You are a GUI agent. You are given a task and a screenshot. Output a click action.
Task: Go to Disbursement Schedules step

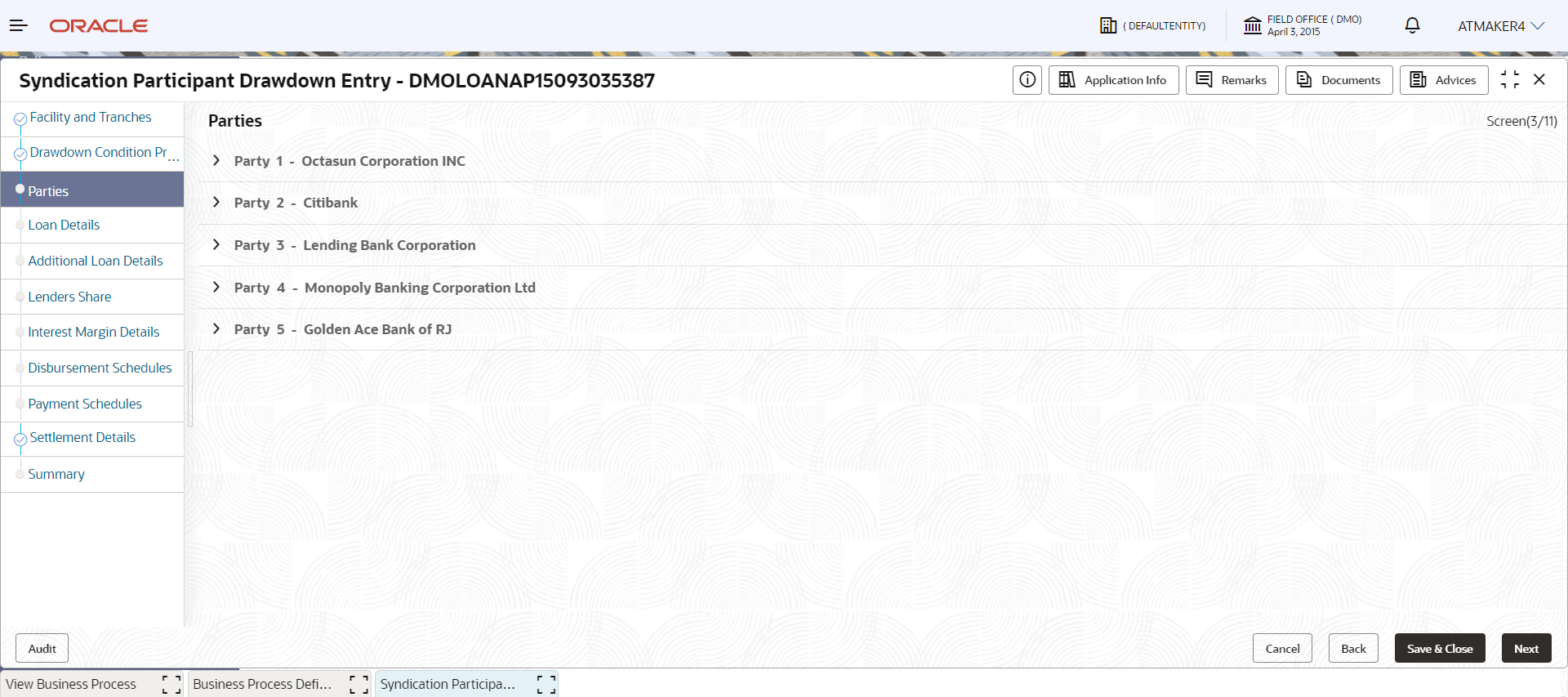click(x=100, y=368)
